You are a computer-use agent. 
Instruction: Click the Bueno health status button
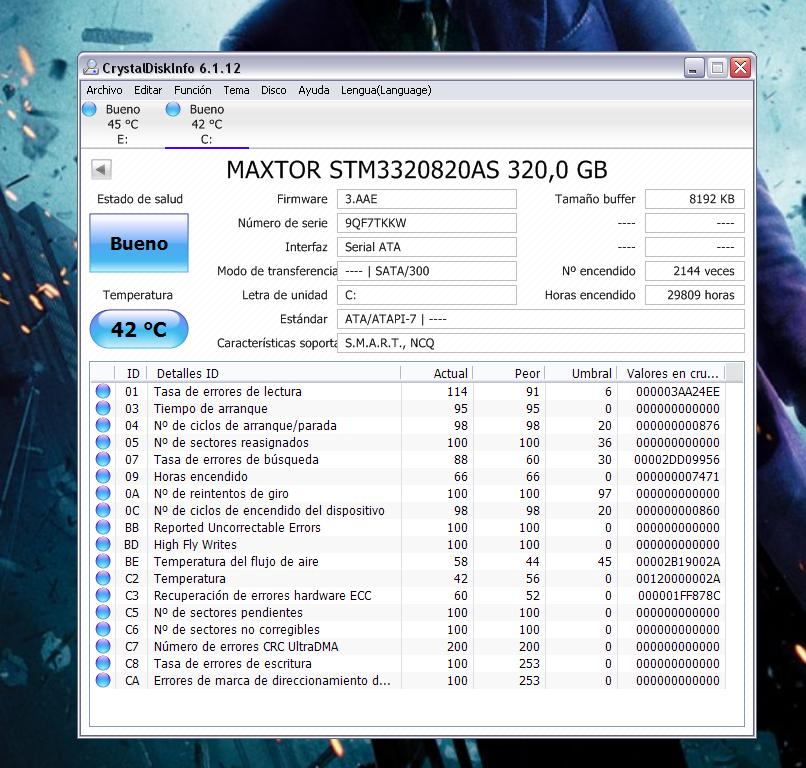point(139,243)
